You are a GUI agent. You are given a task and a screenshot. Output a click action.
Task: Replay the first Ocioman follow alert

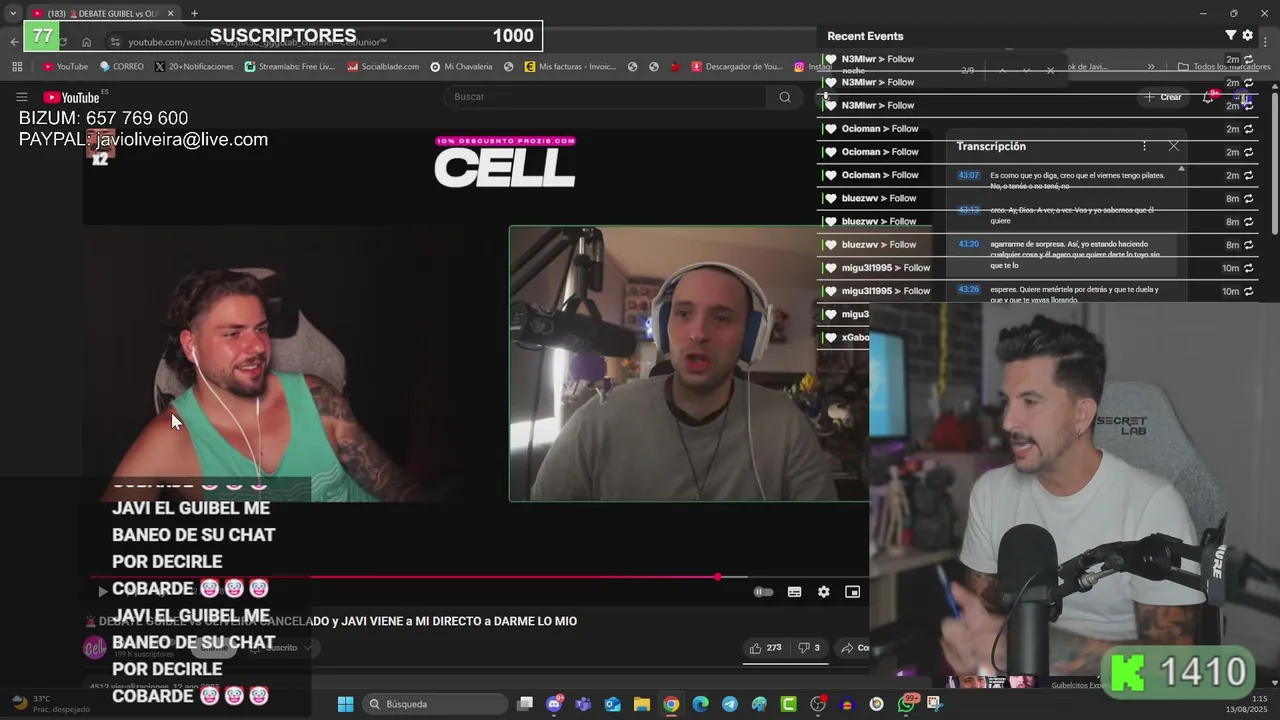pyautogui.click(x=1248, y=129)
